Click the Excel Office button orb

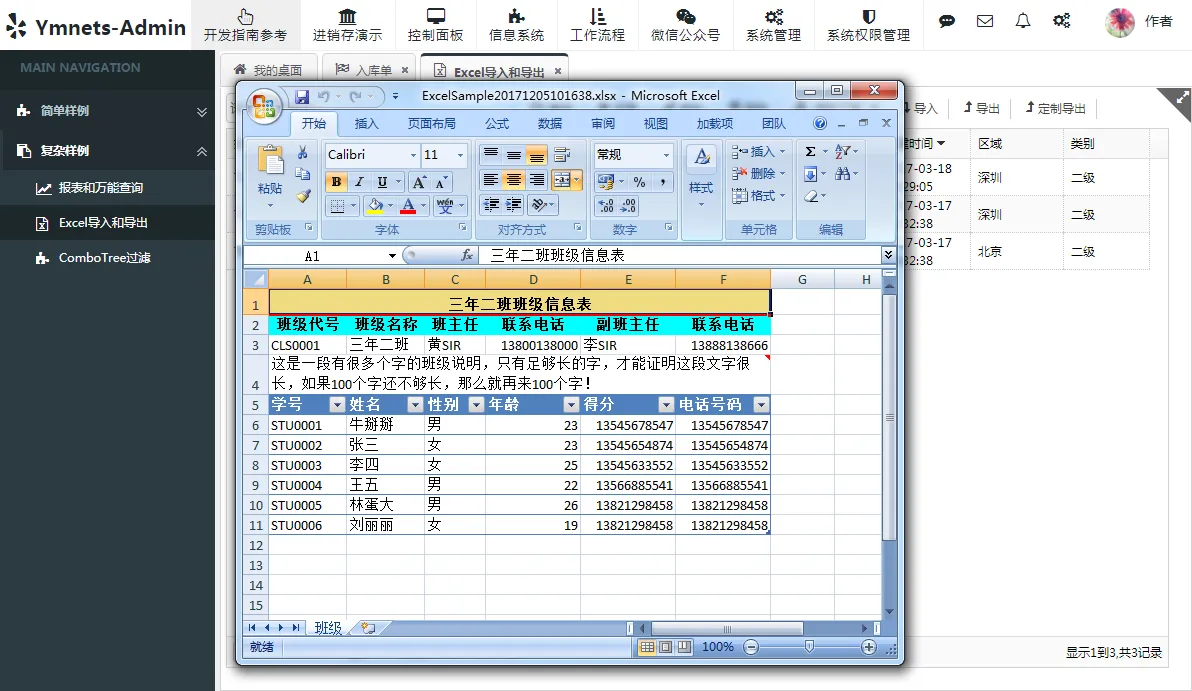[x=264, y=106]
